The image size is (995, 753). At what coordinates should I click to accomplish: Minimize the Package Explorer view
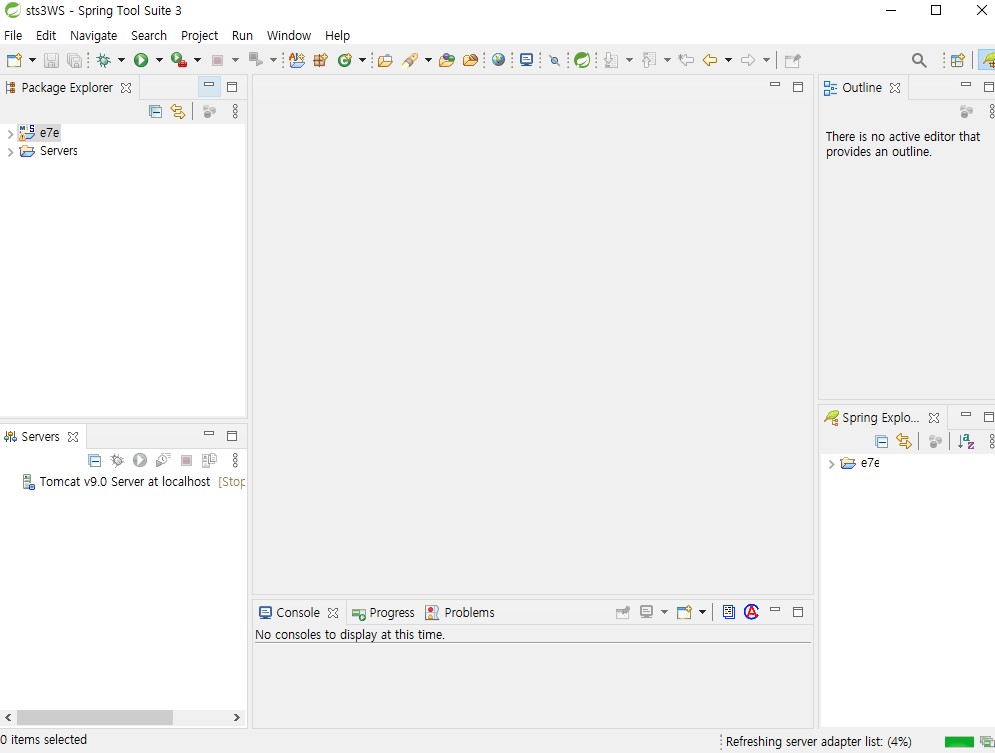coord(209,85)
